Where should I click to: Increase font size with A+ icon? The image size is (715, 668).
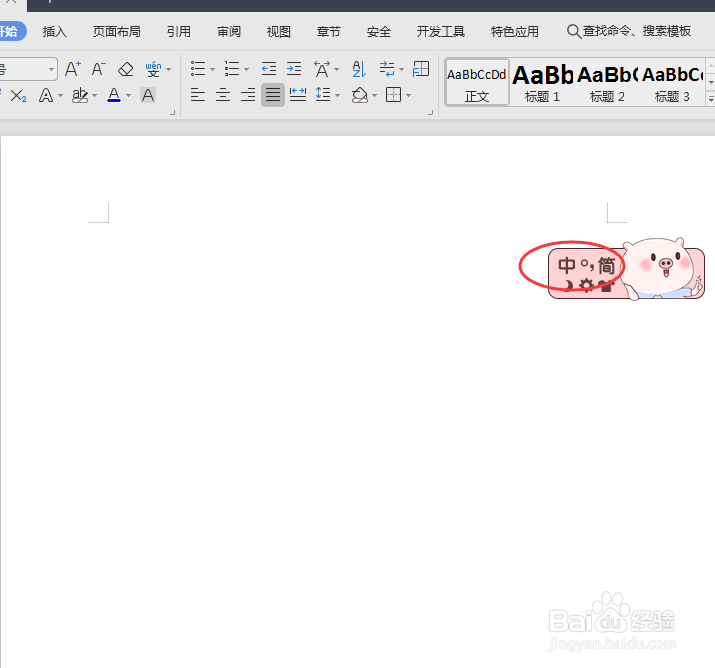[73, 69]
